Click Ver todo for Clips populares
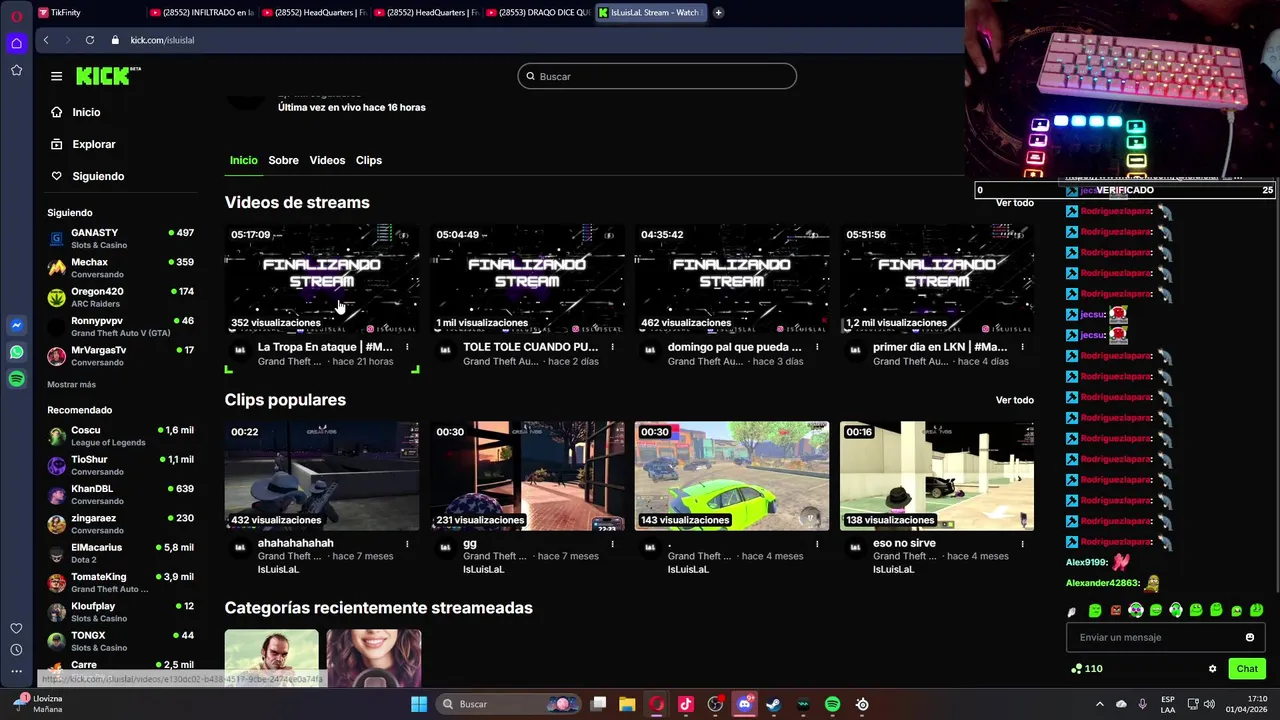The height and width of the screenshot is (720, 1280). pyautogui.click(x=1014, y=400)
